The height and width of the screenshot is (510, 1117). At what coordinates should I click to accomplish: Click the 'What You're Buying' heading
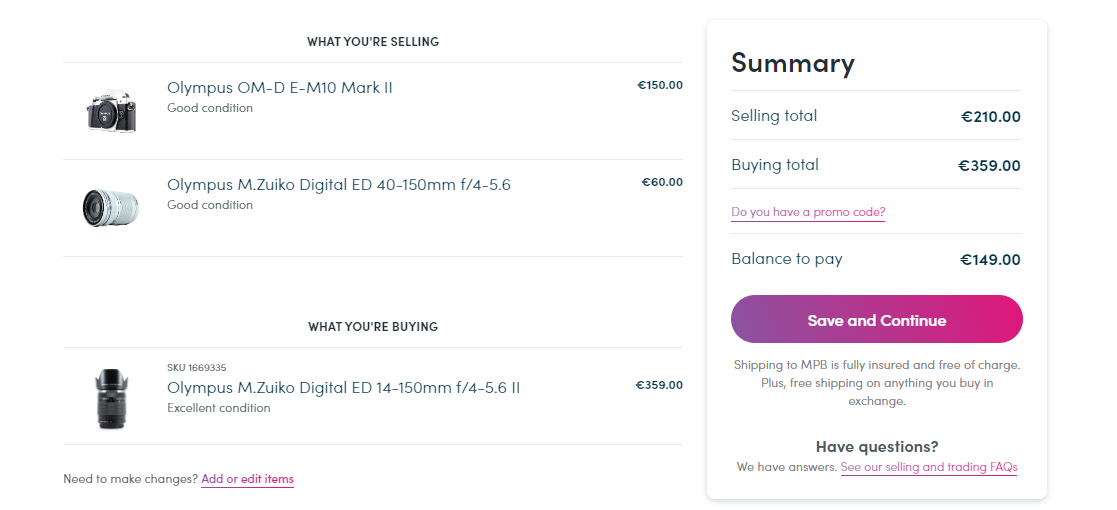pyautogui.click(x=373, y=327)
